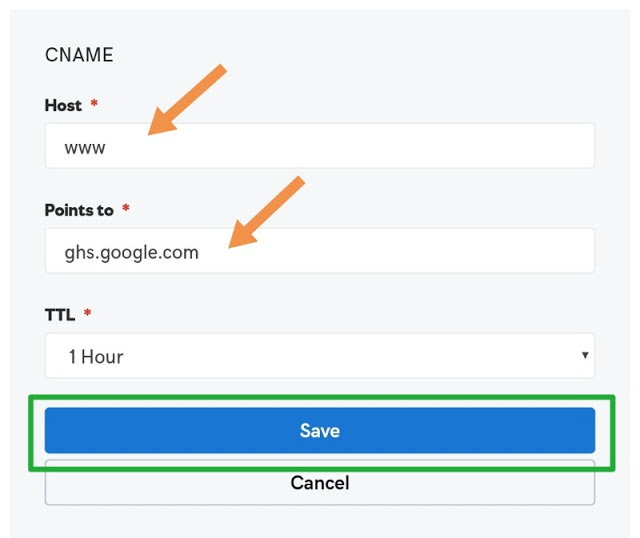Viewport: 640px width, 538px height.
Task: Select the 1 Hour TTL value
Action: point(96,356)
